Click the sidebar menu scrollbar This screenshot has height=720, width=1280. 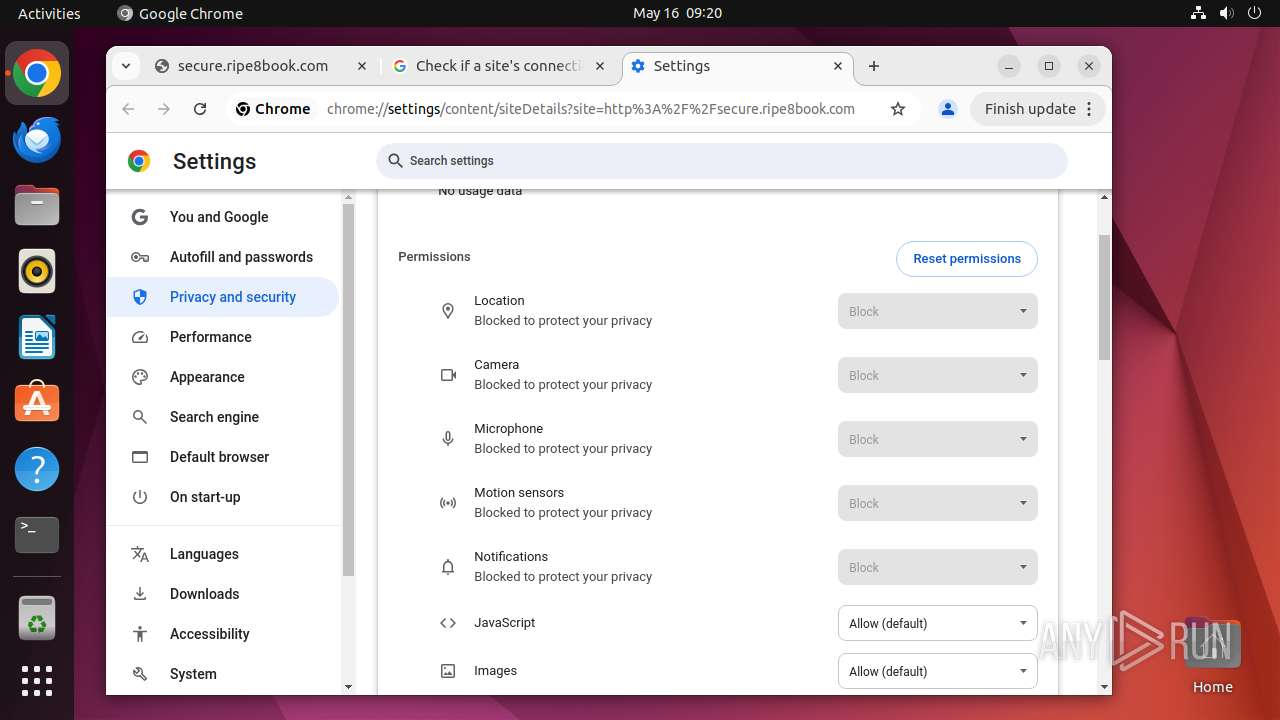(x=348, y=390)
